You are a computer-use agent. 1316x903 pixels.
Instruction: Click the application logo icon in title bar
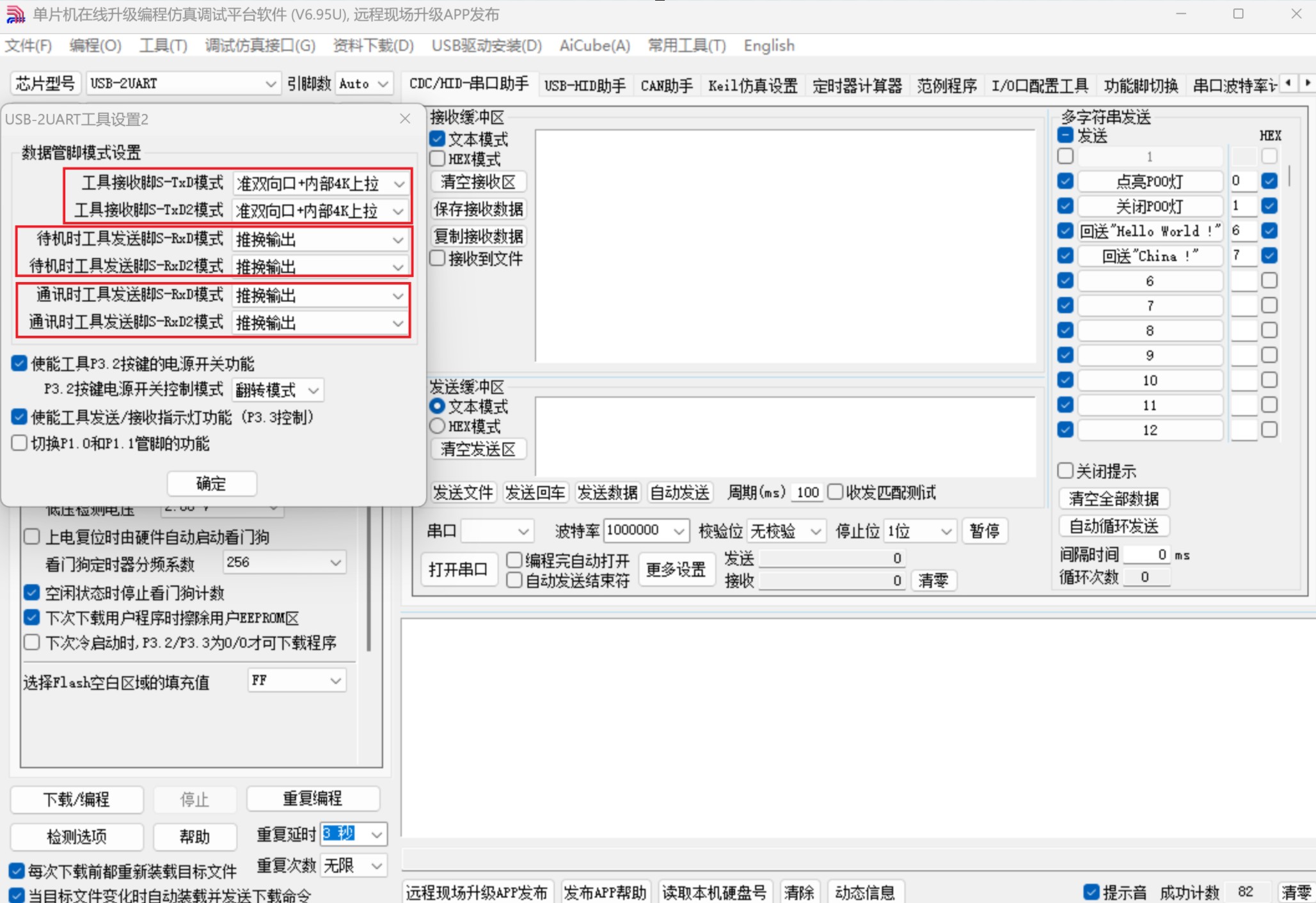point(15,14)
